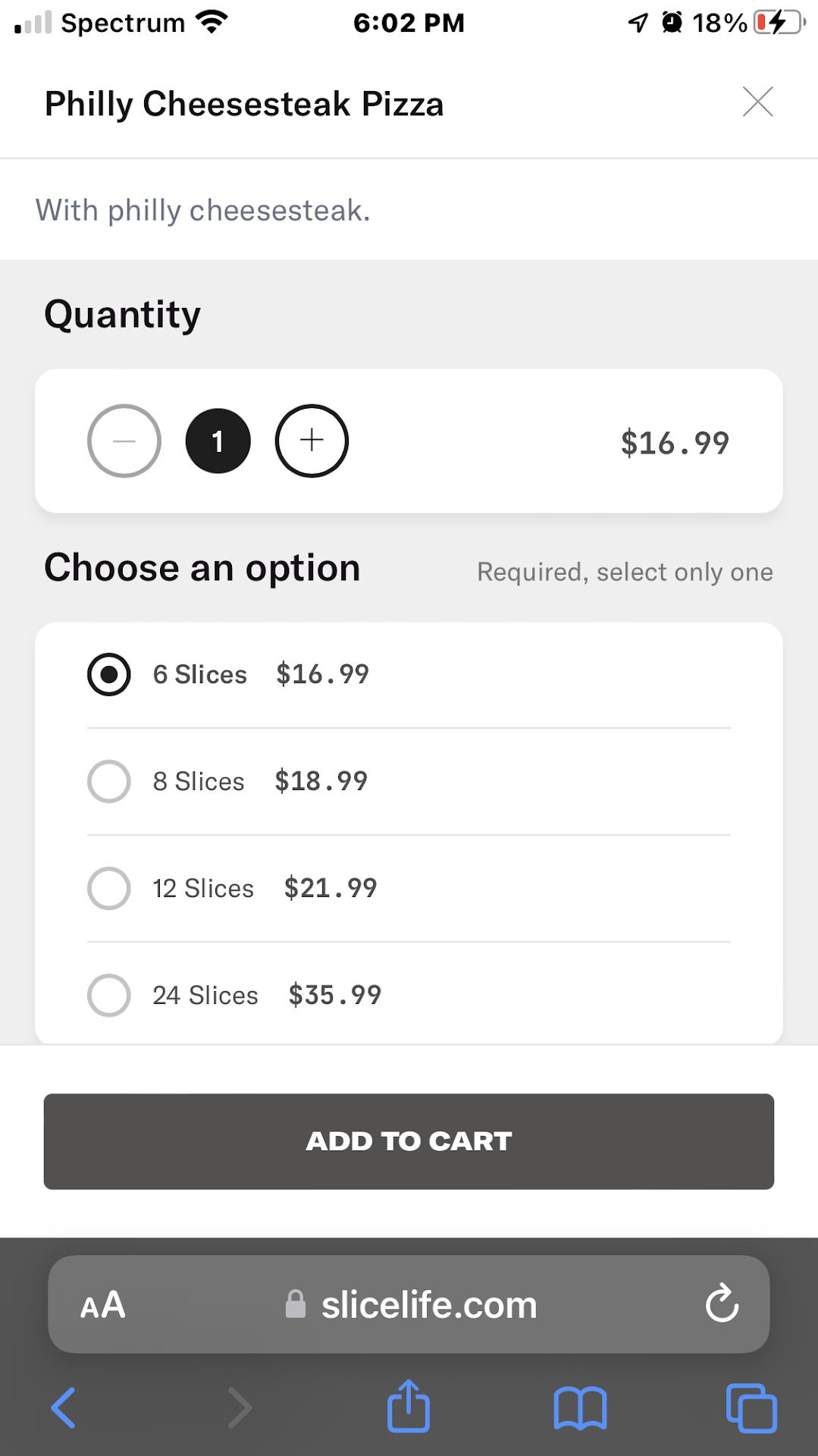Tap the minus quantity button
Screen dimensions: 818x1456
(124, 441)
